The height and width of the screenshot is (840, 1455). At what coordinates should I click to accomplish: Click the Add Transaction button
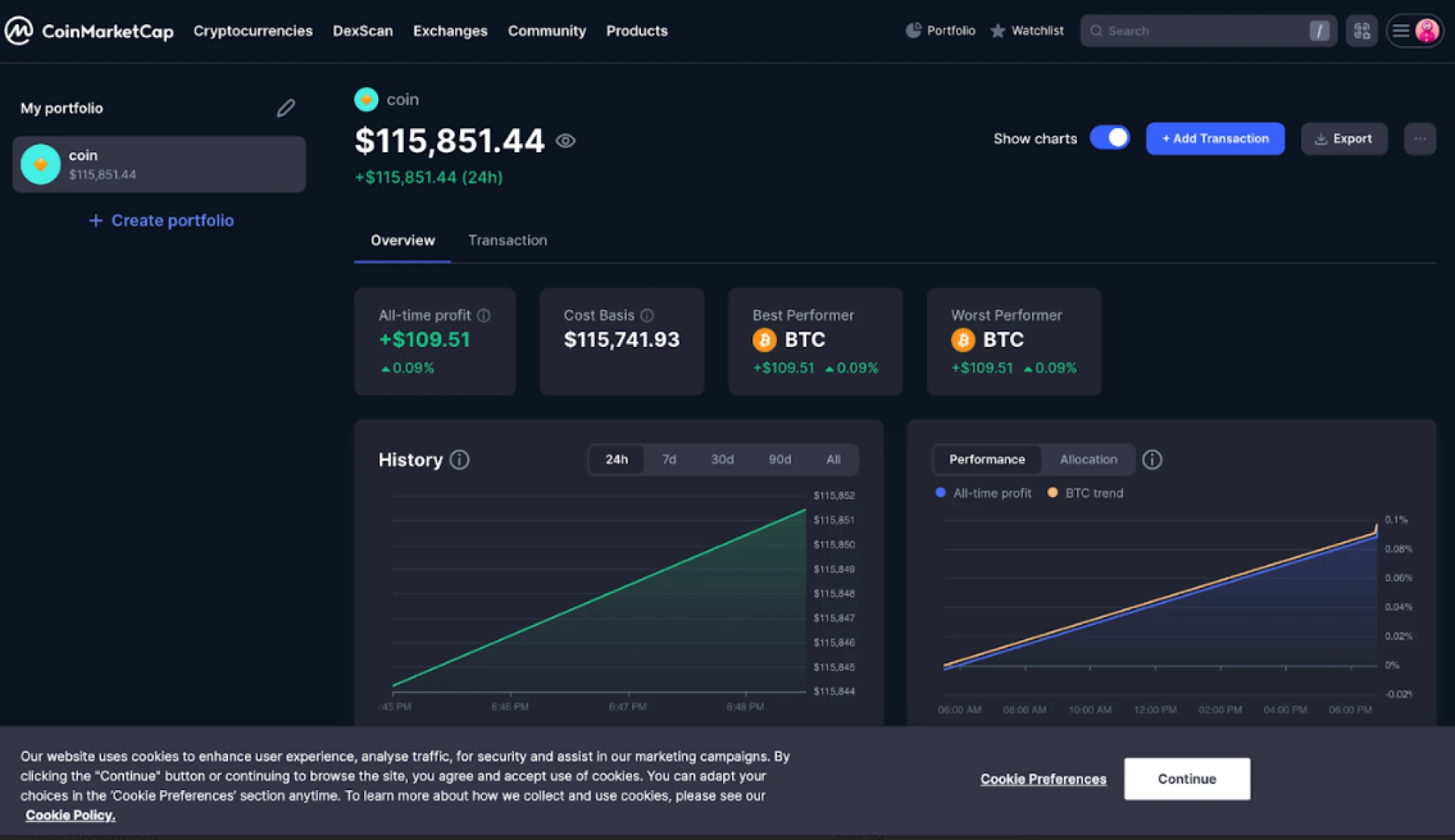pos(1215,139)
